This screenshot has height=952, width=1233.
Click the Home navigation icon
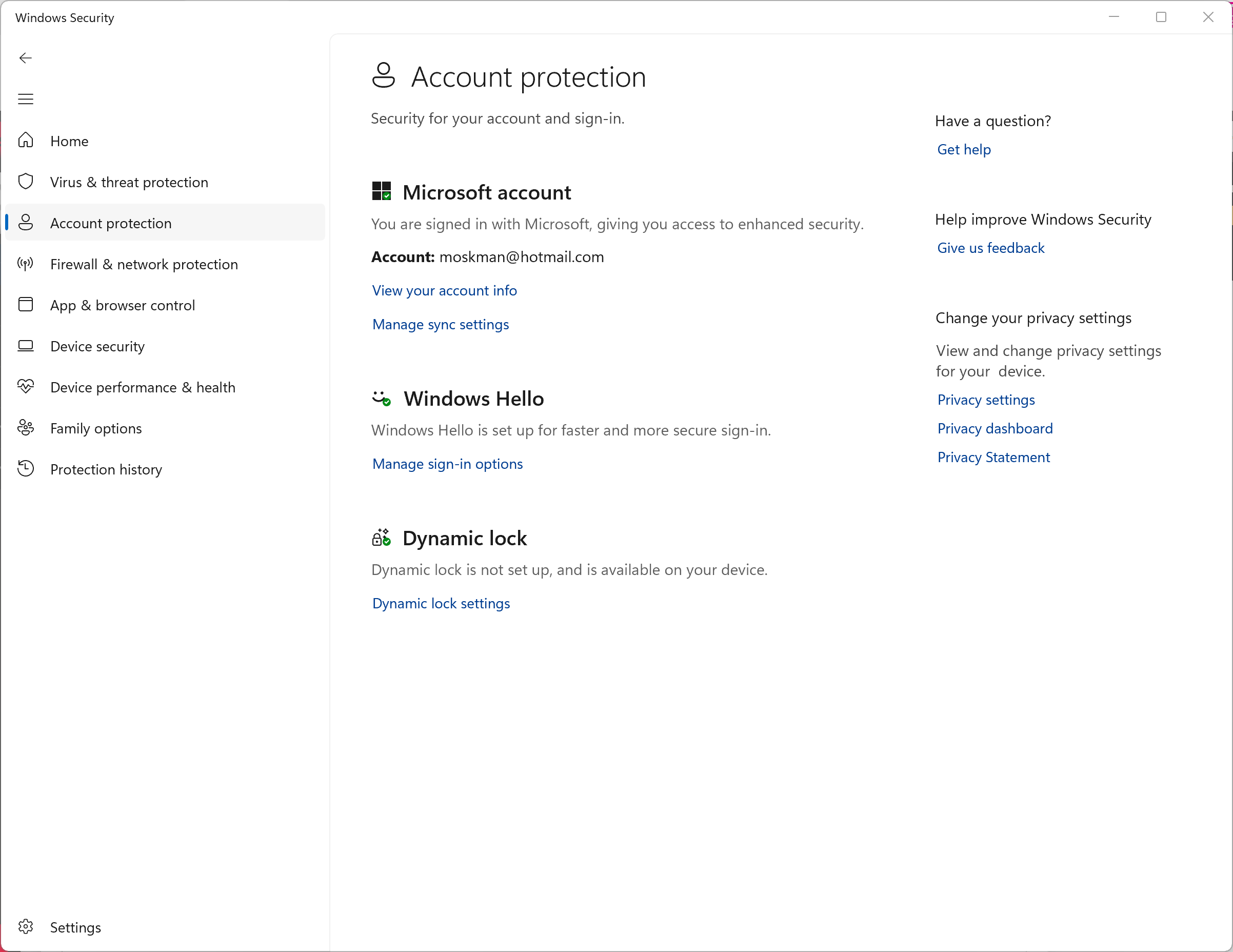(x=27, y=140)
